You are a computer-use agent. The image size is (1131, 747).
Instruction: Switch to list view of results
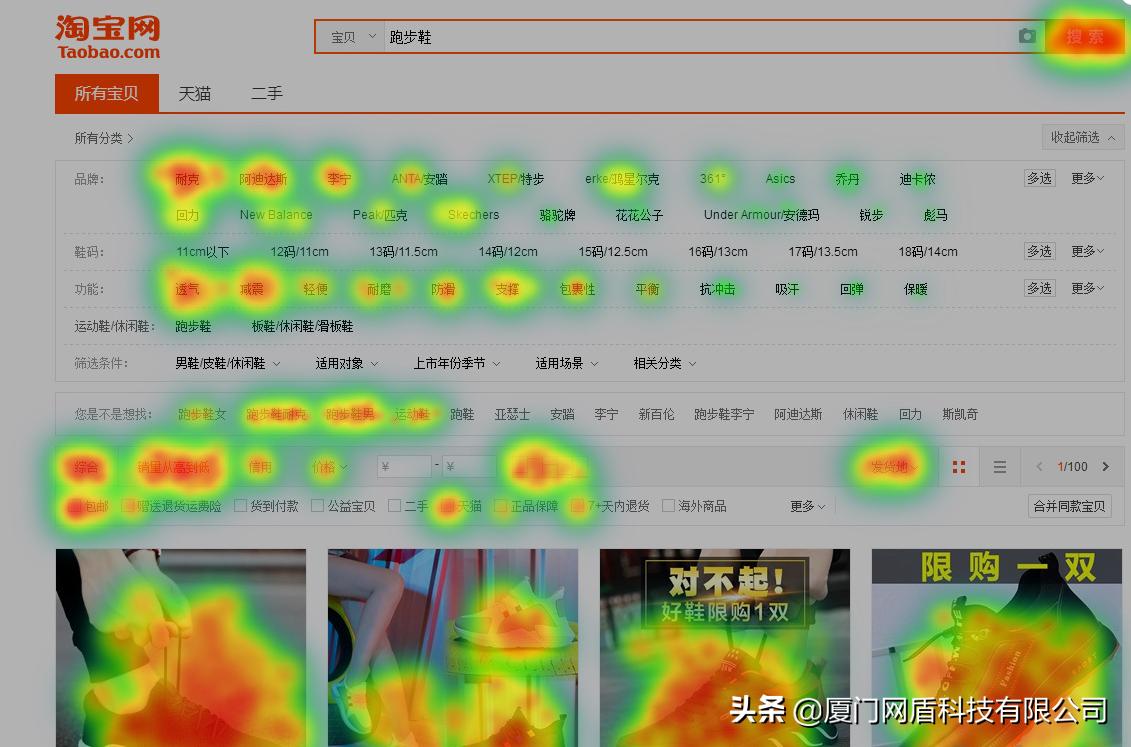coord(999,466)
